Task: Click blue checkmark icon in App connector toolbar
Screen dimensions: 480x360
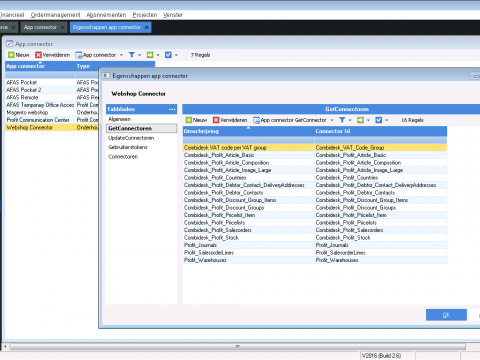Action: point(168,55)
